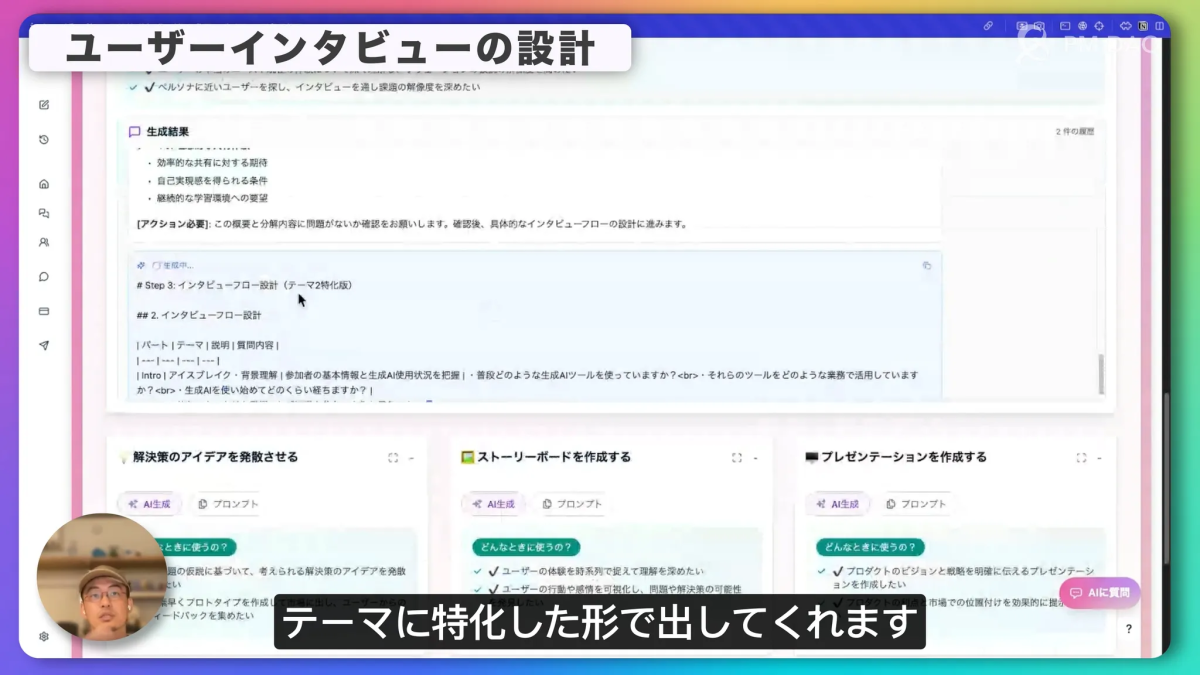The width and height of the screenshot is (1200, 675).
Task: Collapse the プレゼンテーションを作成する card
Action: pyautogui.click(x=1100, y=458)
